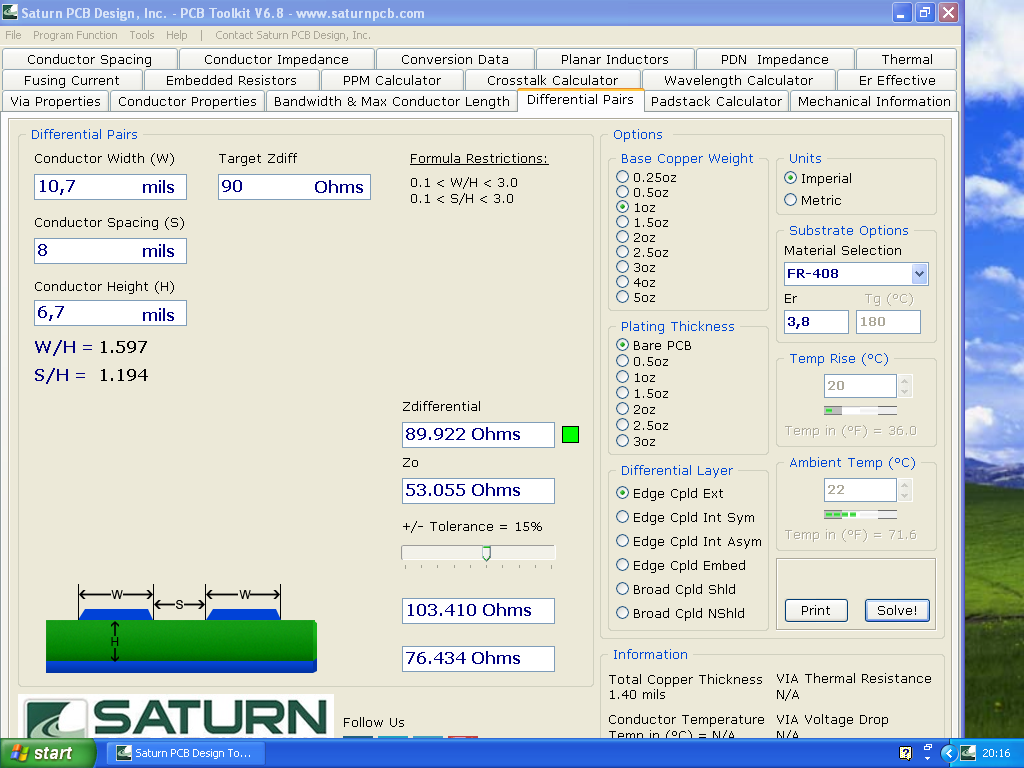The height and width of the screenshot is (768, 1024).
Task: Click the Saturn logo image
Action: [x=176, y=716]
